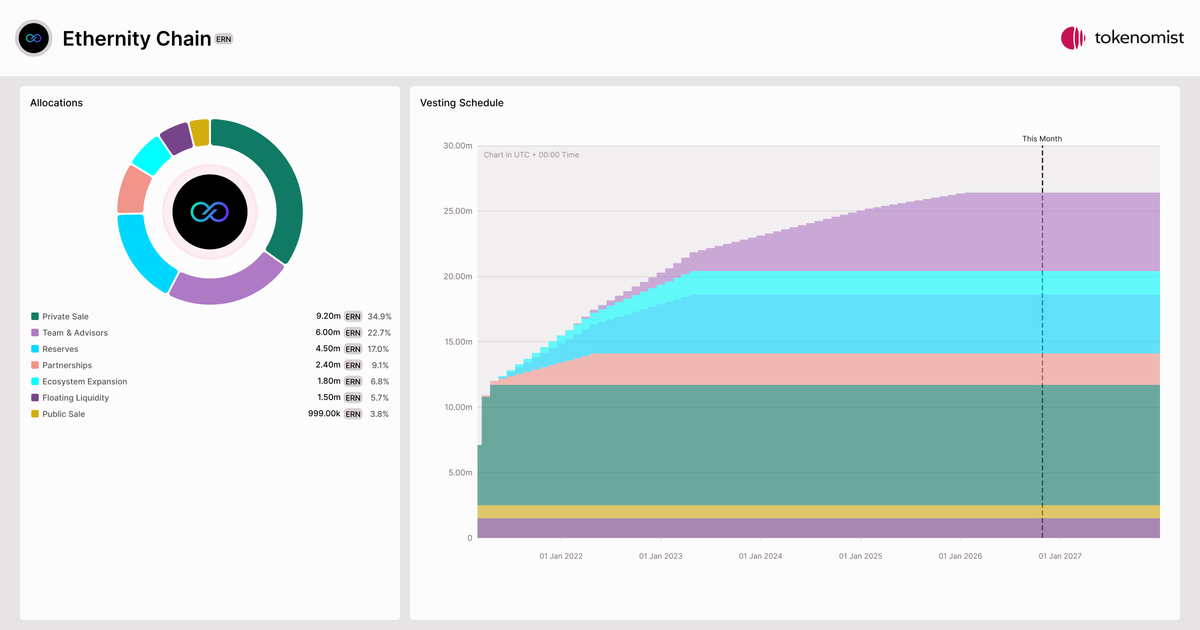Screen dimensions: 1200x630
Task: Click the 1.50m Floating Liquidity amount
Action: [x=329, y=398]
